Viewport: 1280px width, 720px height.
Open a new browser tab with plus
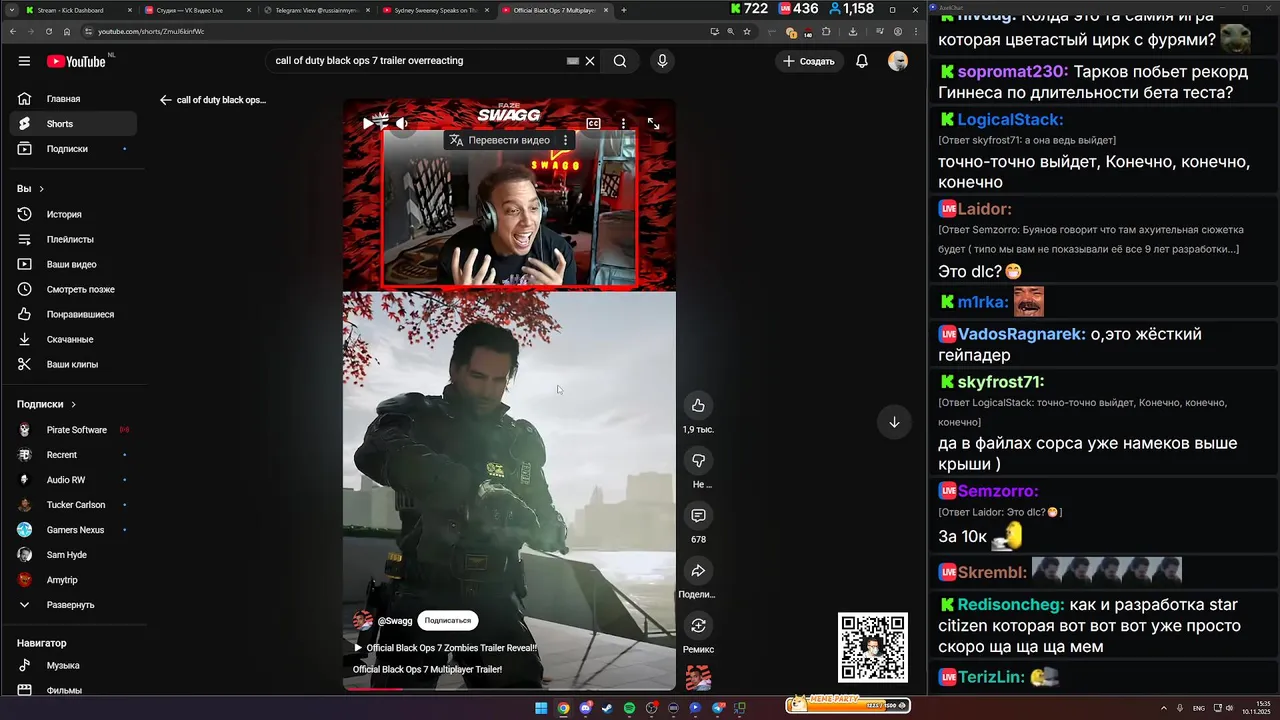(x=624, y=10)
